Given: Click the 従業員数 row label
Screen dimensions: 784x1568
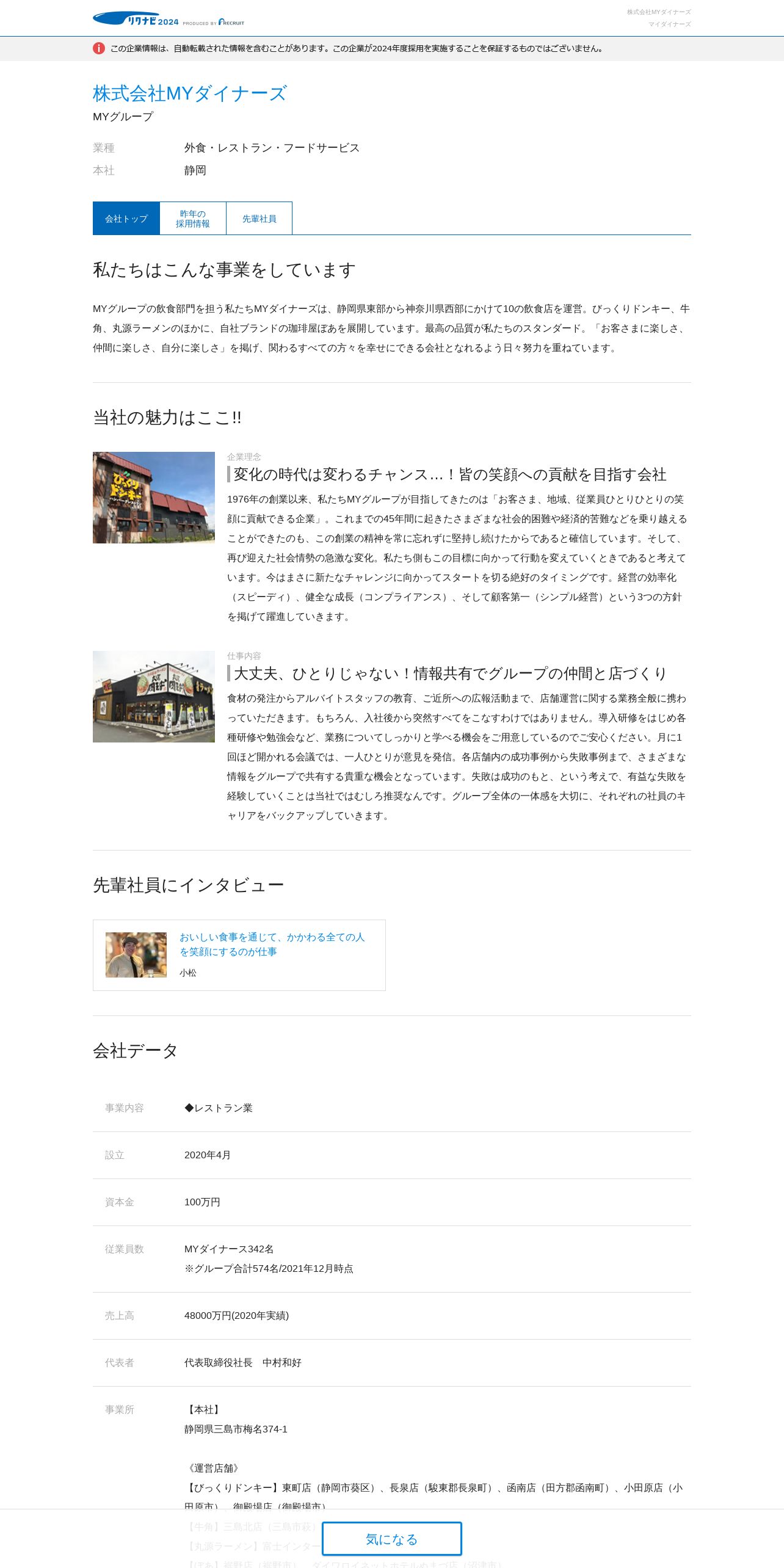Looking at the screenshot, I should (x=125, y=1249).
